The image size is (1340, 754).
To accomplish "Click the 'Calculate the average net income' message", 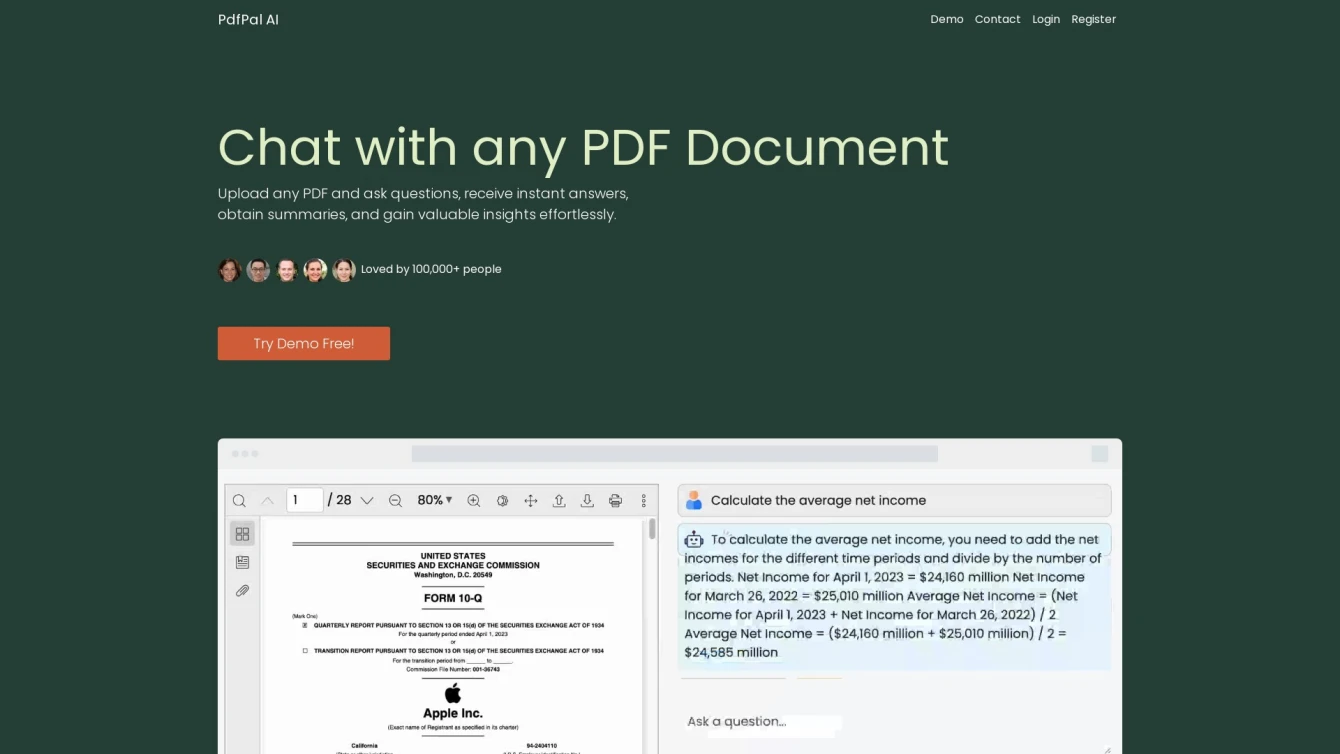I will [x=895, y=500].
